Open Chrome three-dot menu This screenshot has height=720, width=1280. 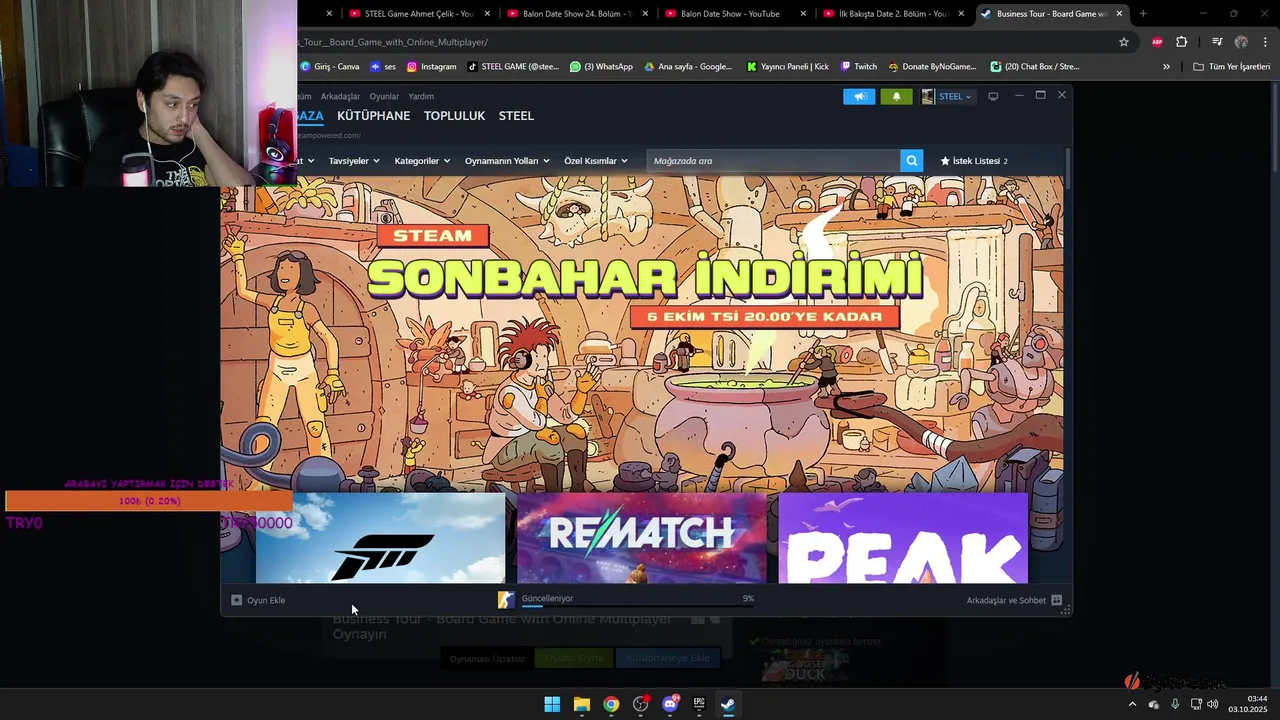[1266, 42]
